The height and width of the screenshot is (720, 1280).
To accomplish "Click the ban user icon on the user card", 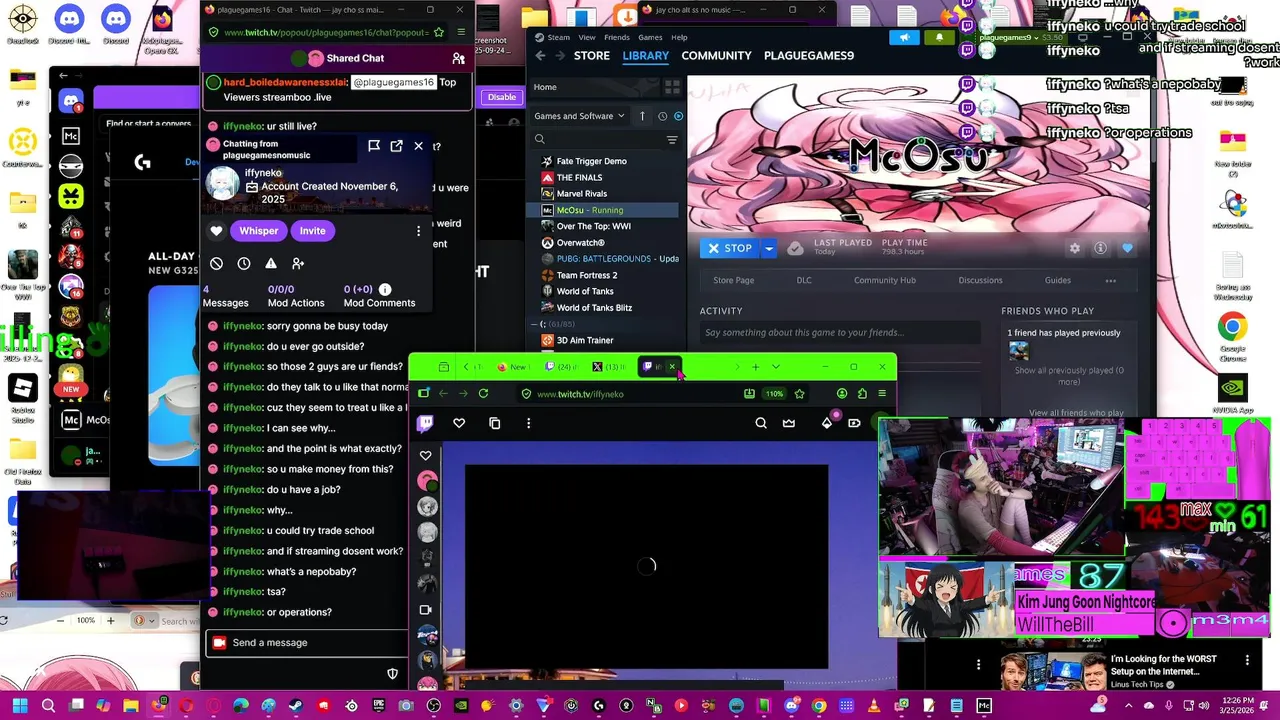I will 216,264.
